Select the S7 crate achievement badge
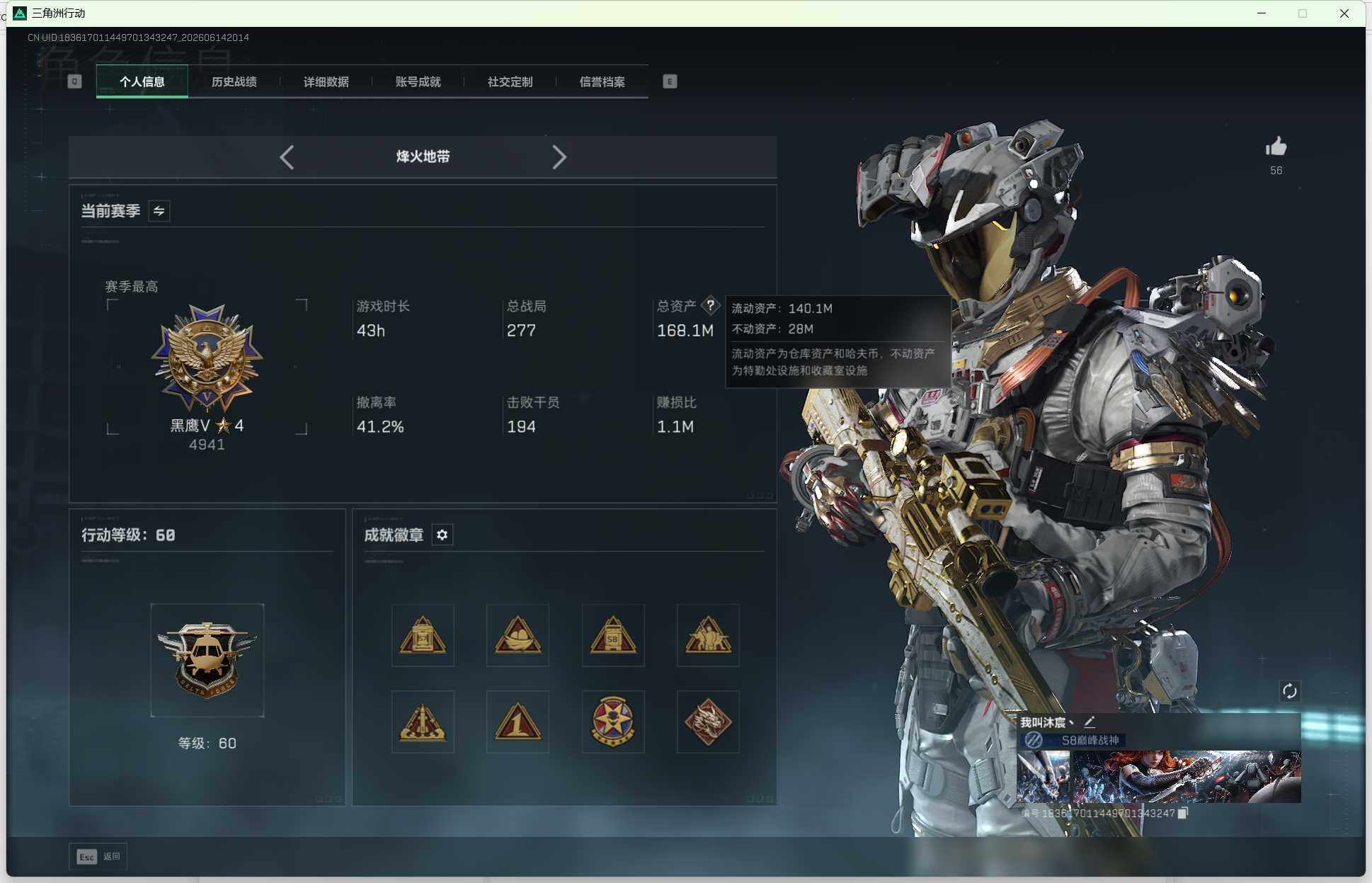The image size is (1372, 883). pos(423,635)
